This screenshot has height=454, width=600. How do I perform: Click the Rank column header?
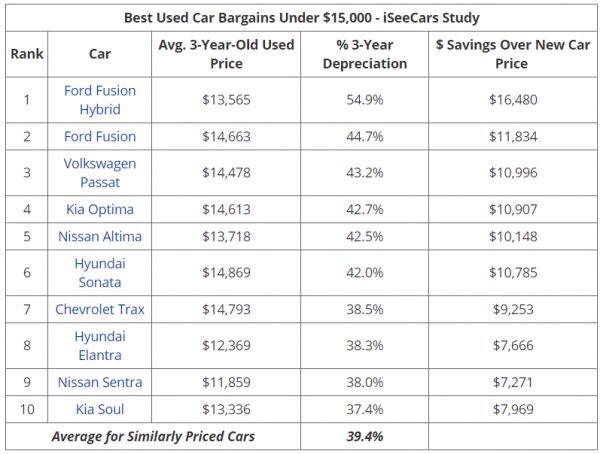point(27,53)
